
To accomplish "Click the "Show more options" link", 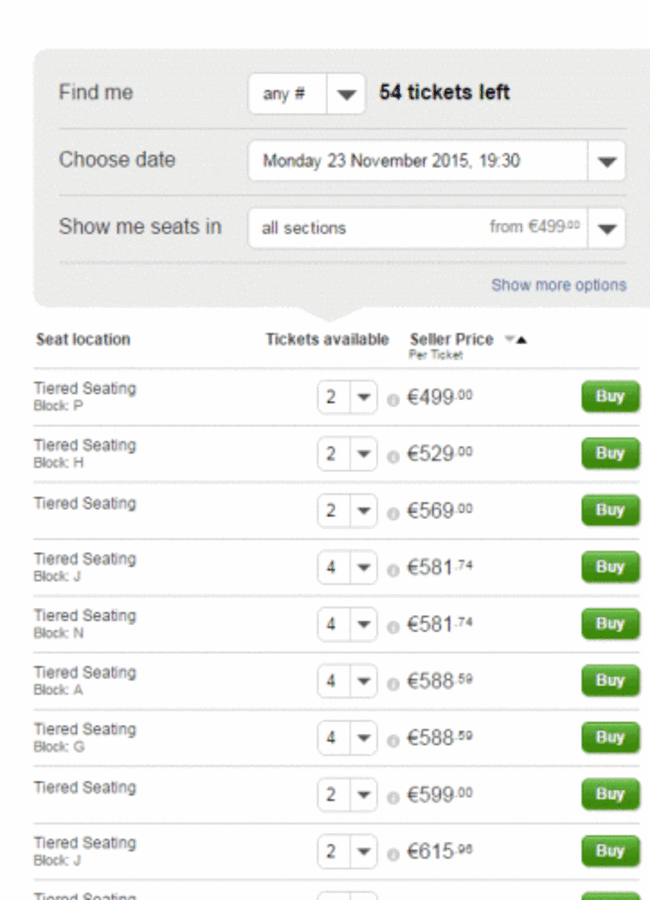I will (559, 285).
